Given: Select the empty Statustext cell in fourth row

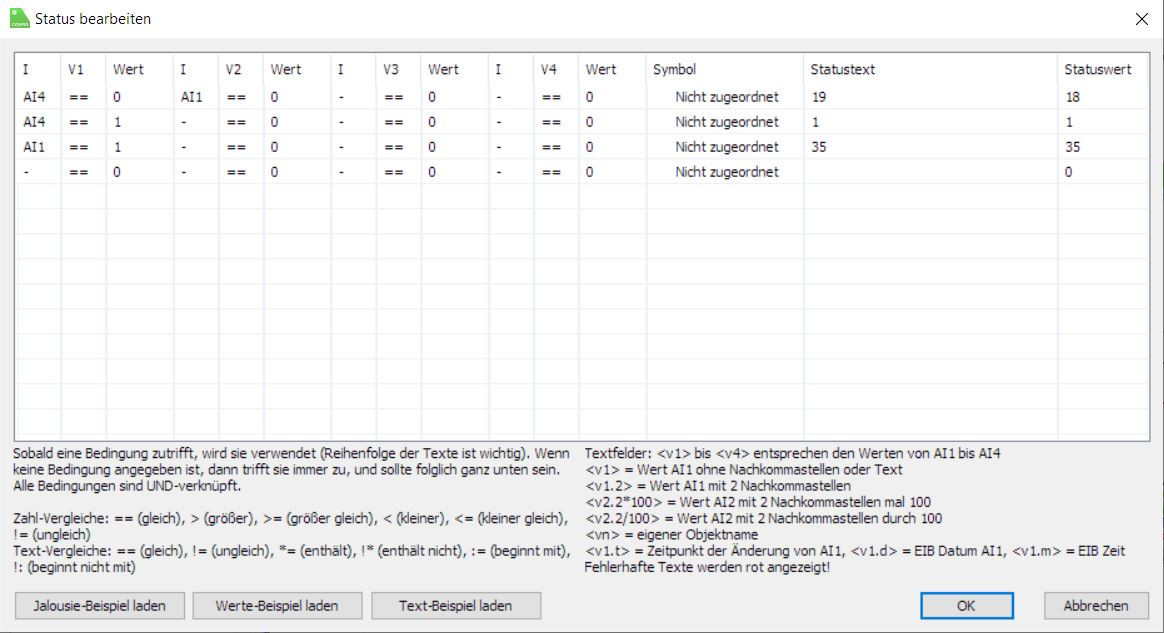Looking at the screenshot, I should pyautogui.click(x=930, y=171).
